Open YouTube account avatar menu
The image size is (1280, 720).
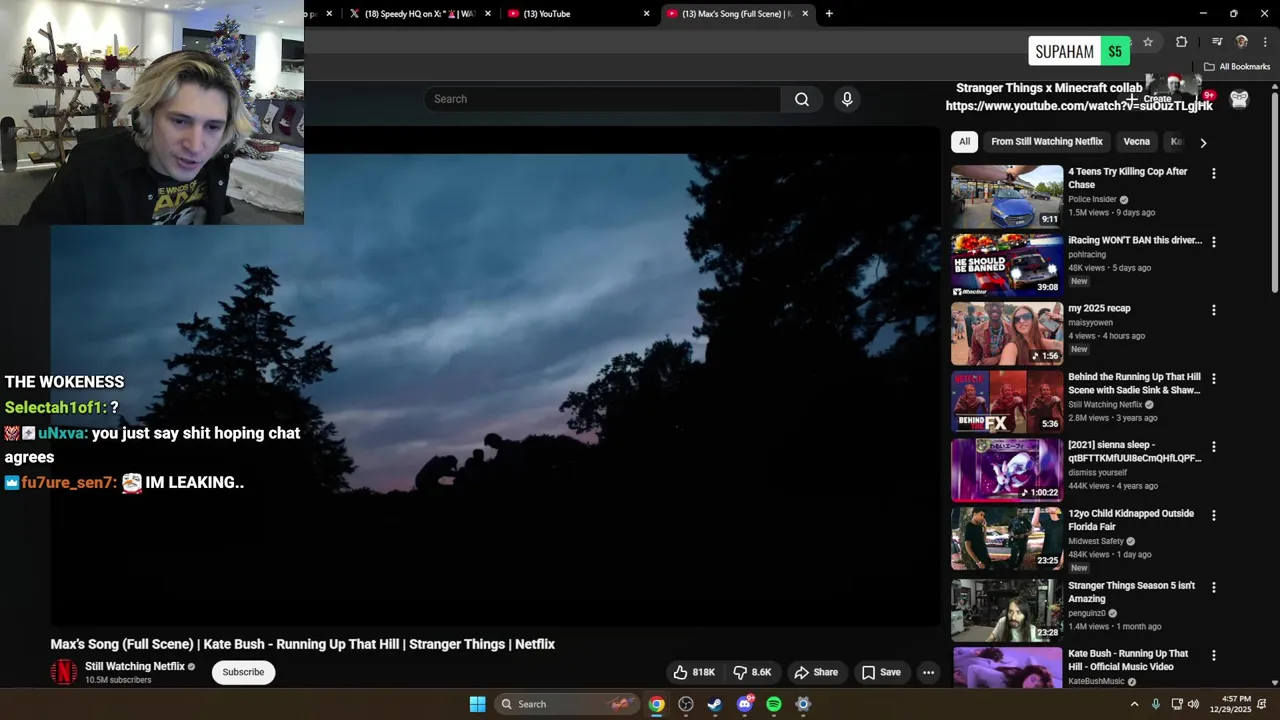[1239, 99]
